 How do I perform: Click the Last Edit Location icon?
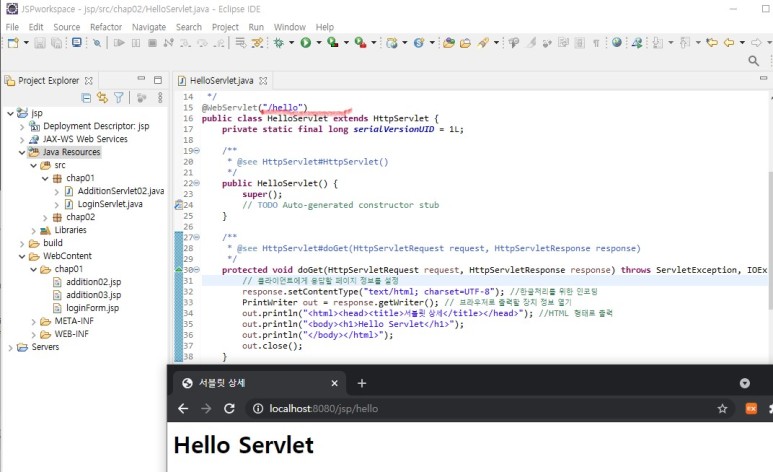(x=711, y=43)
